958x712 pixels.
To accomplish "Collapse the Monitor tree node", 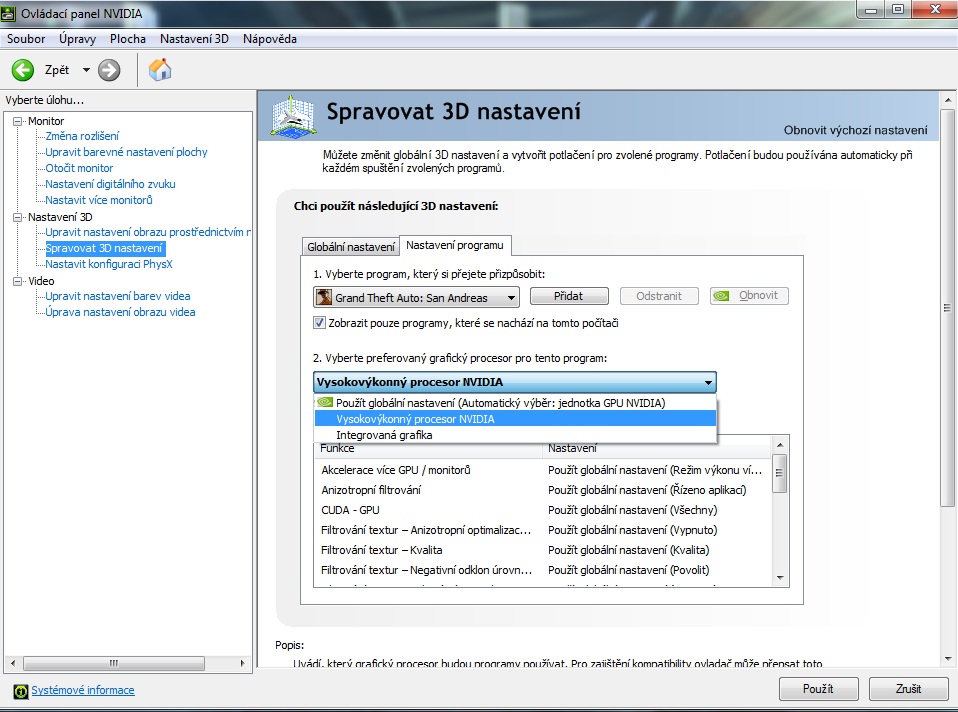I will click(x=18, y=121).
